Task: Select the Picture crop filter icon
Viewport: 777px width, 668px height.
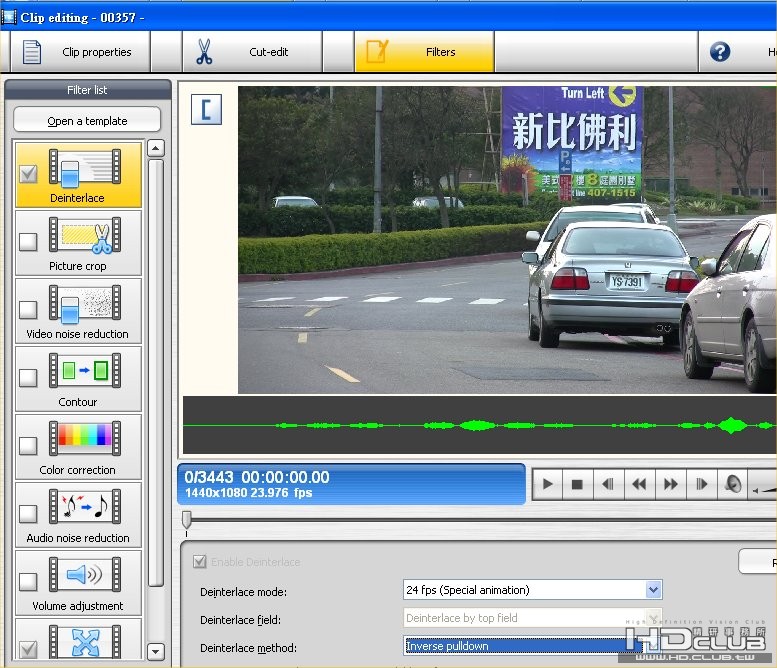Action: coord(85,236)
